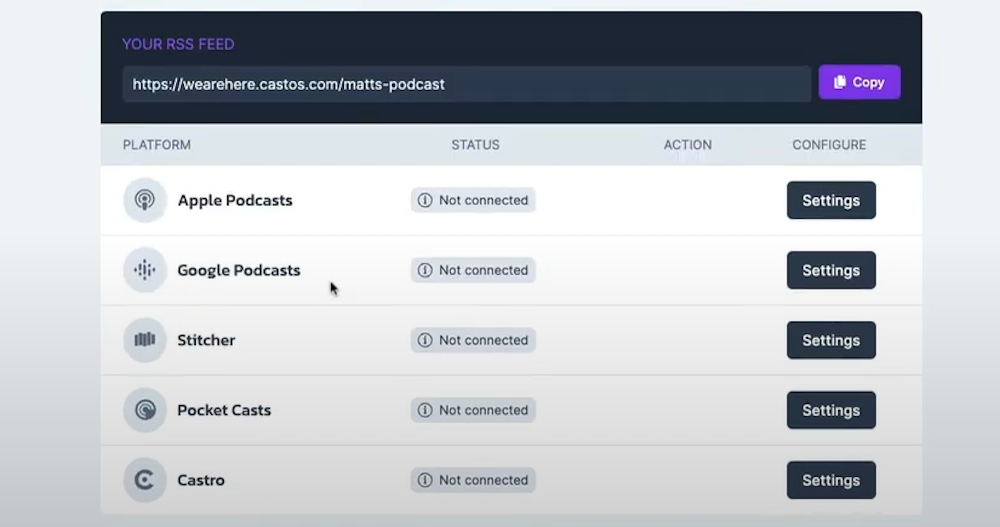
Task: Click the Pocket Casts name
Action: point(224,410)
